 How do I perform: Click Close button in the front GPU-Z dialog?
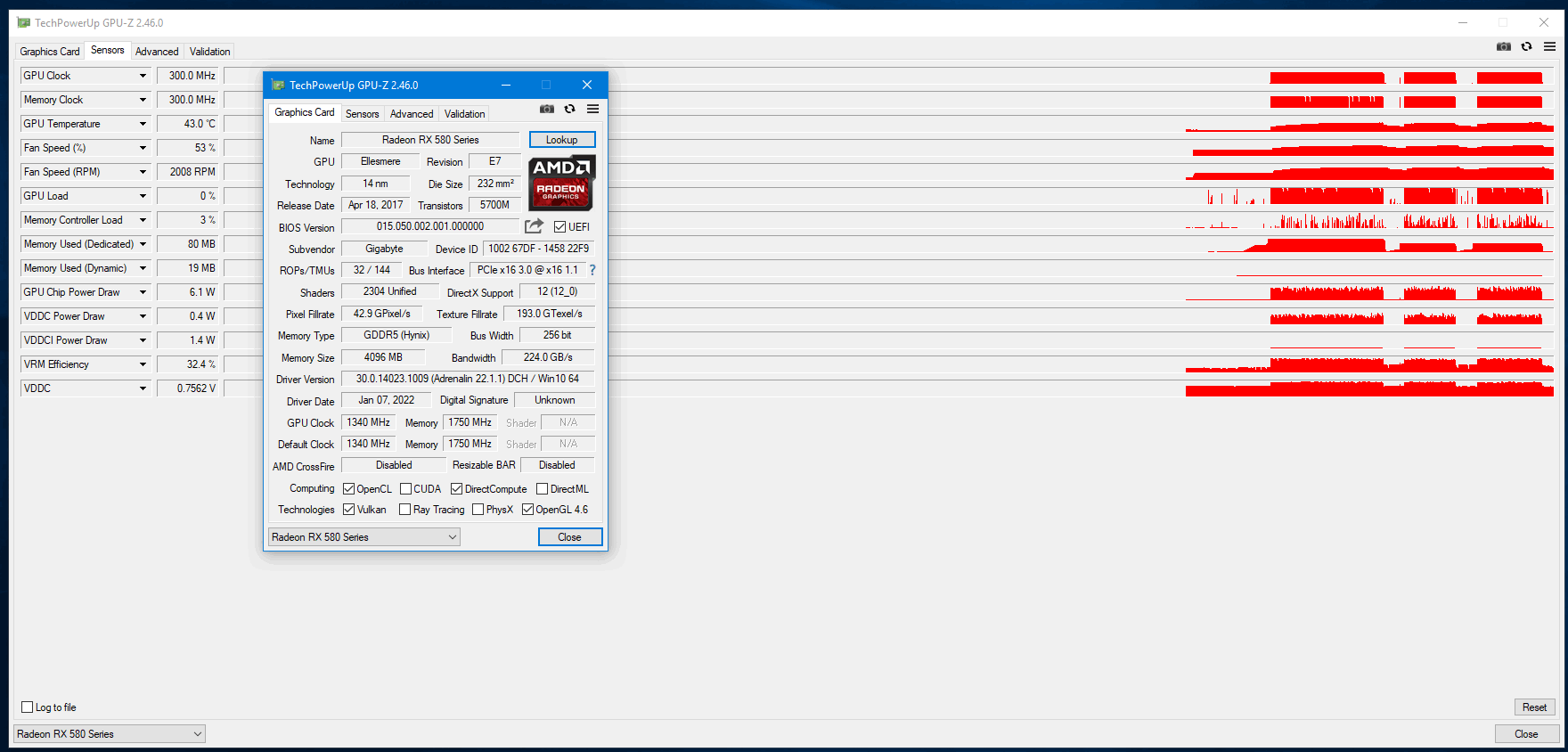tap(570, 537)
